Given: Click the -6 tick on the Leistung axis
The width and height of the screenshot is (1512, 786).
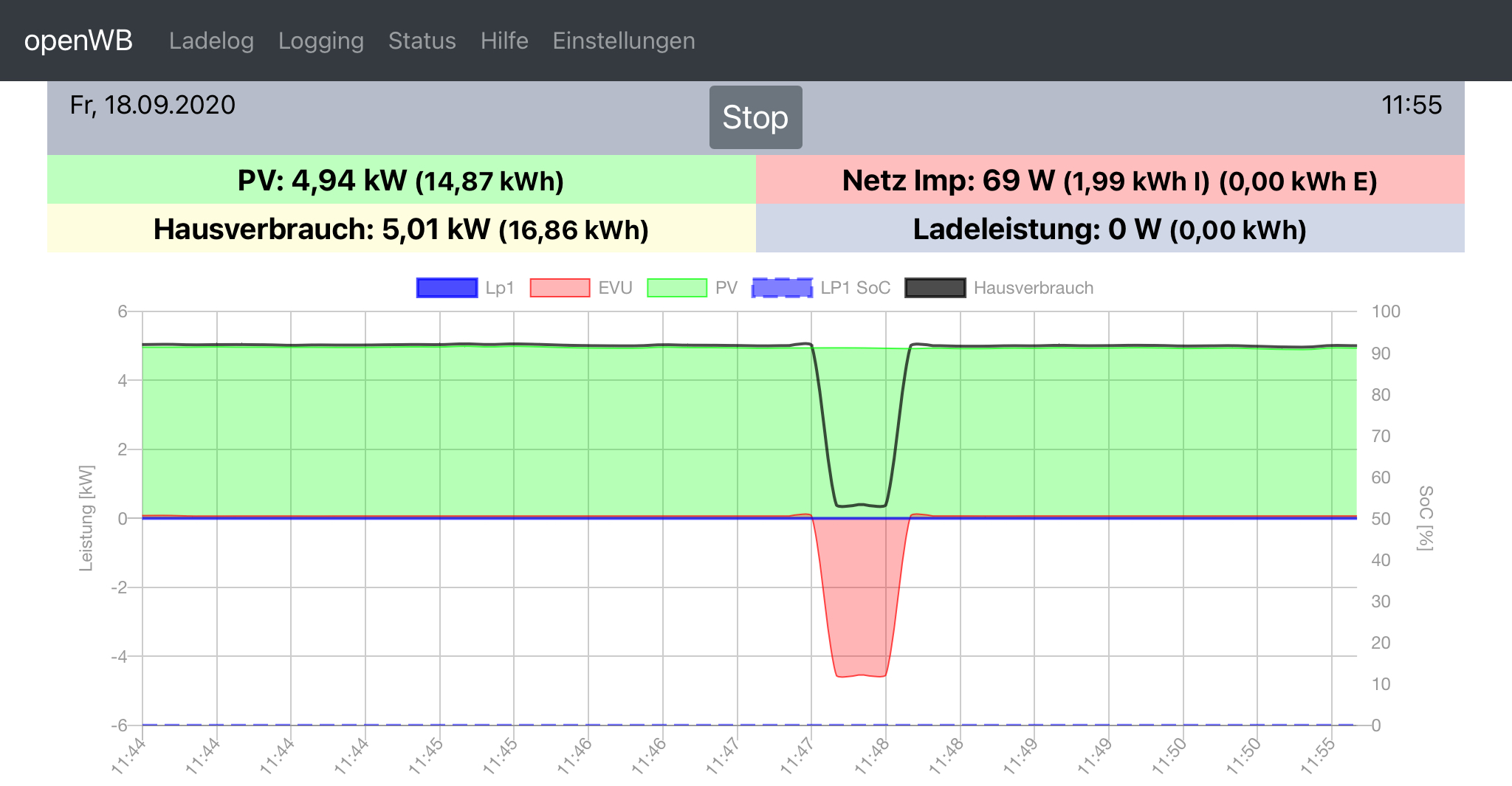Looking at the screenshot, I should pos(119,725).
